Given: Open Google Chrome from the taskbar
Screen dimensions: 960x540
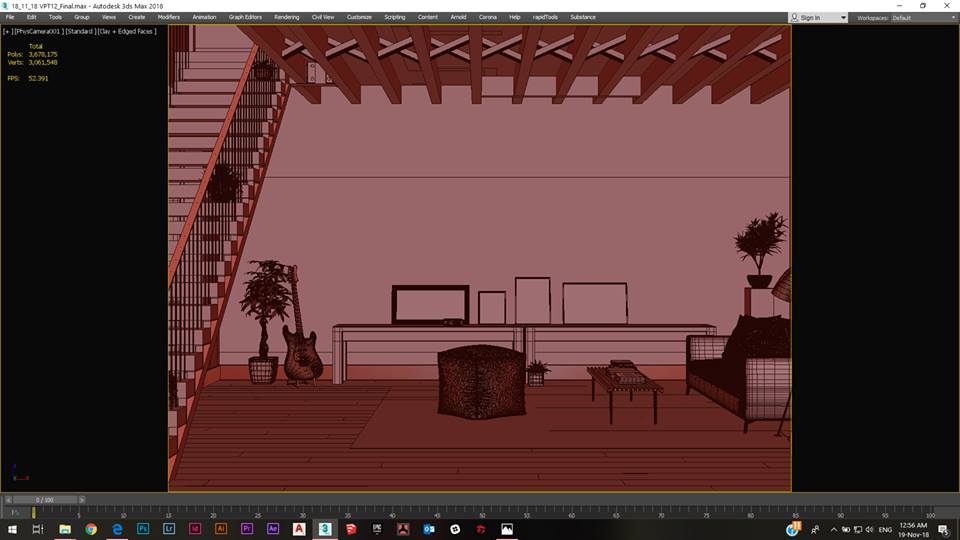Looking at the screenshot, I should (91, 529).
